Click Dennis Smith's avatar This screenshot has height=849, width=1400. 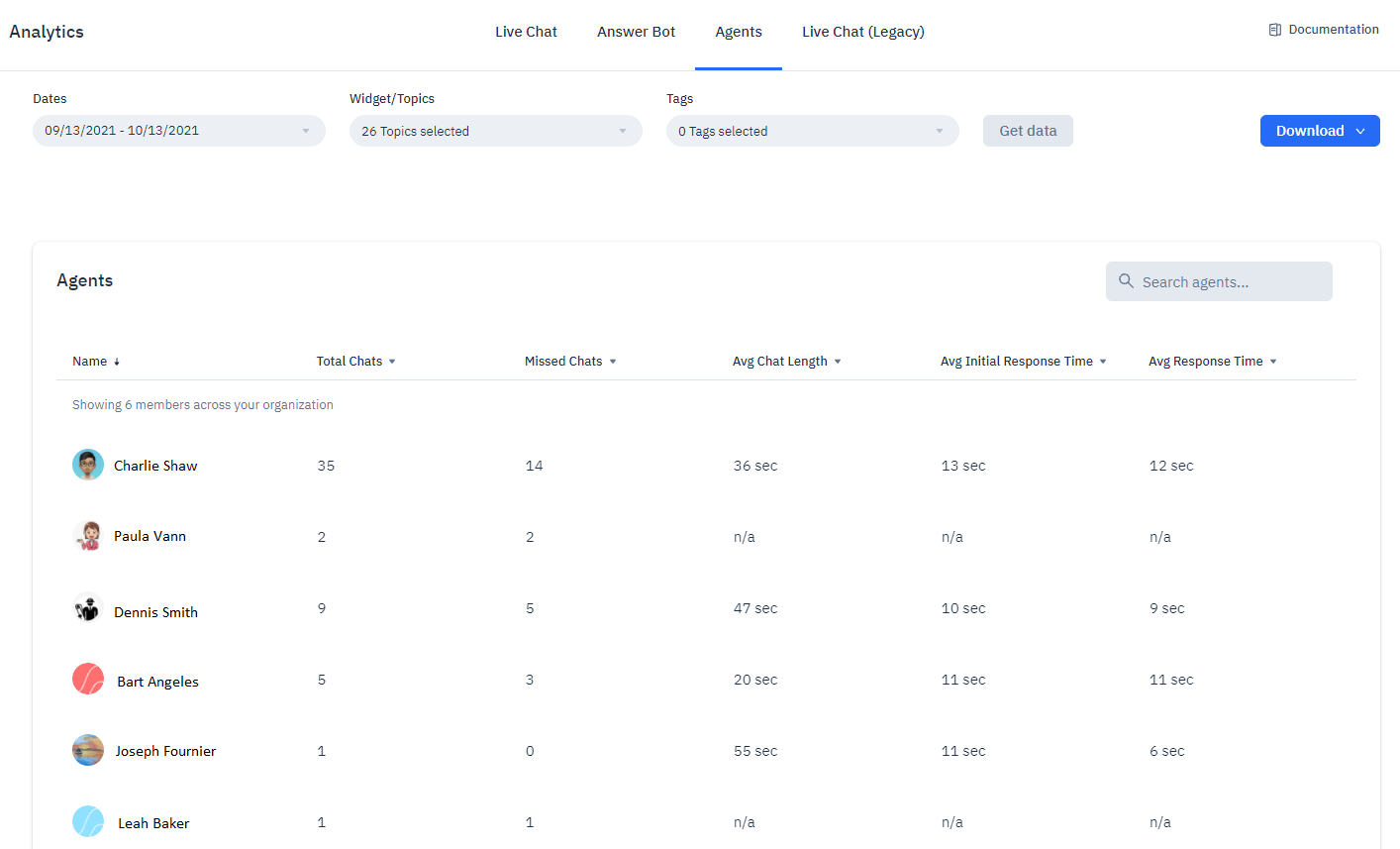(x=88, y=607)
